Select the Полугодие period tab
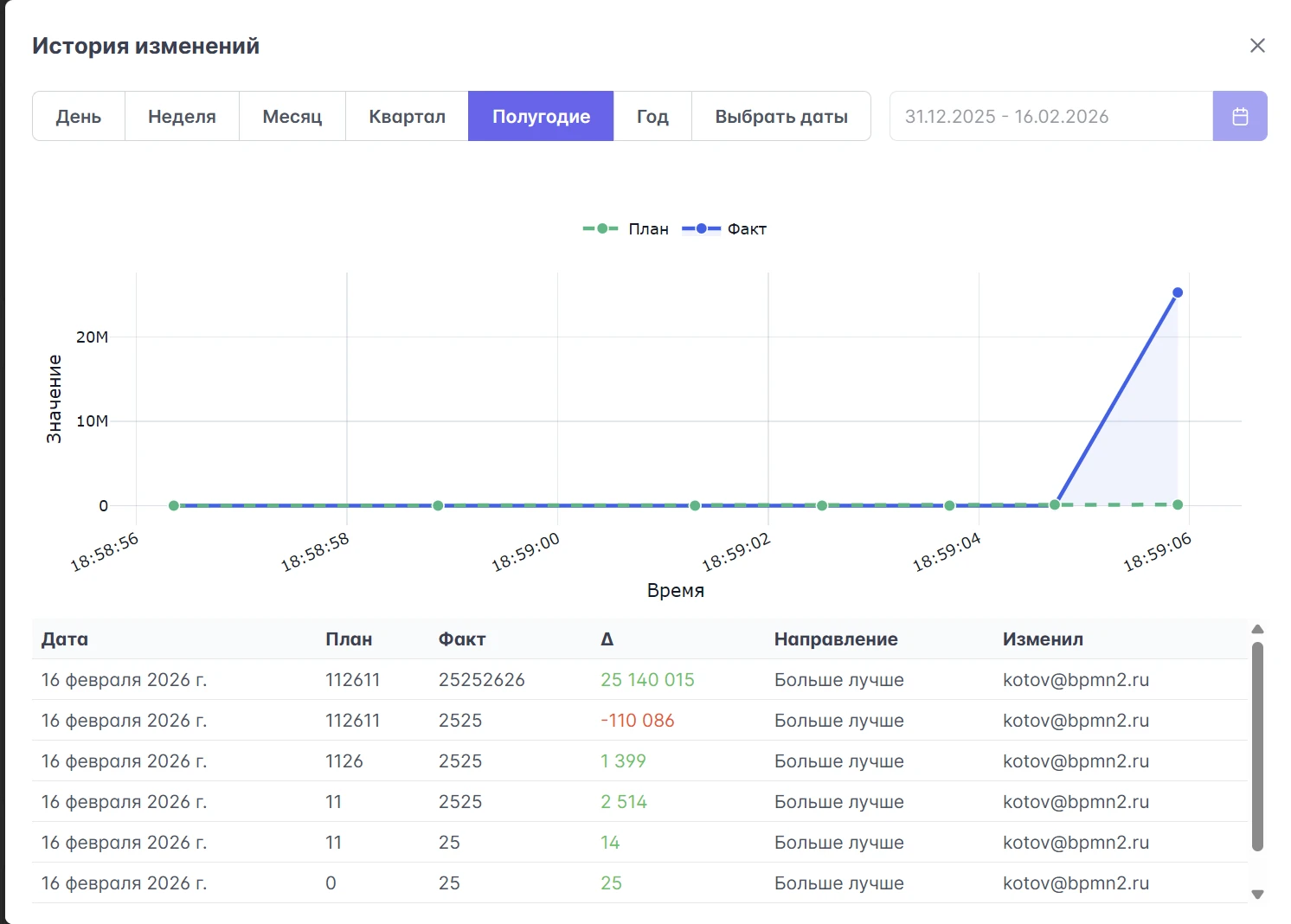The width and height of the screenshot is (1291, 924). (x=541, y=116)
